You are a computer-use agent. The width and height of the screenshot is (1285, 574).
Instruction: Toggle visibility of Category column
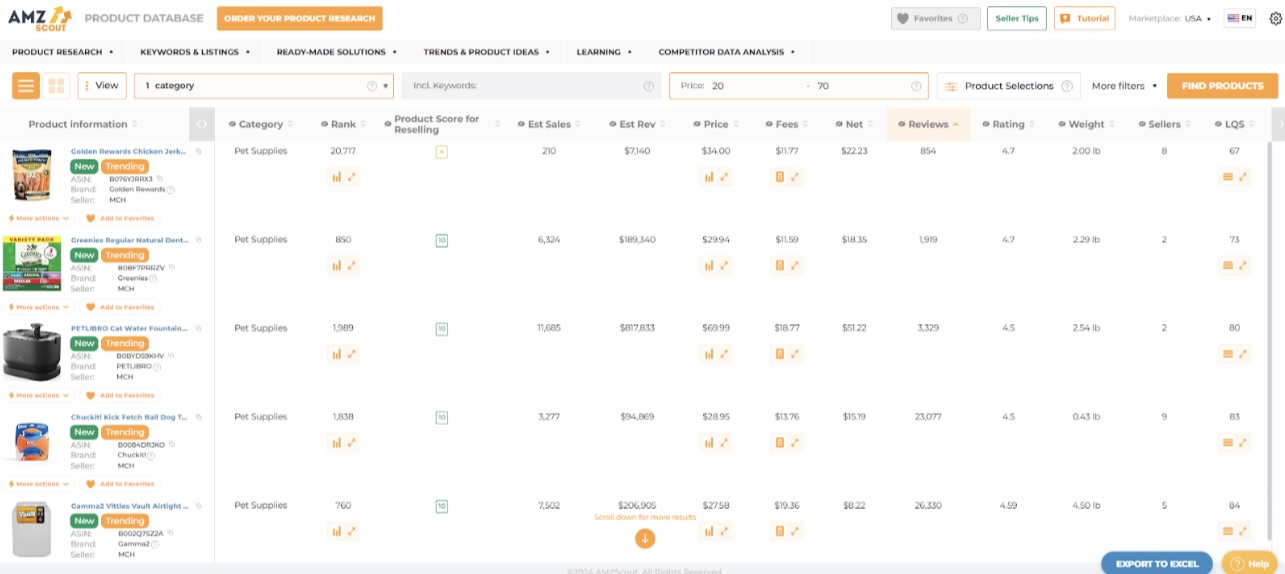232,124
